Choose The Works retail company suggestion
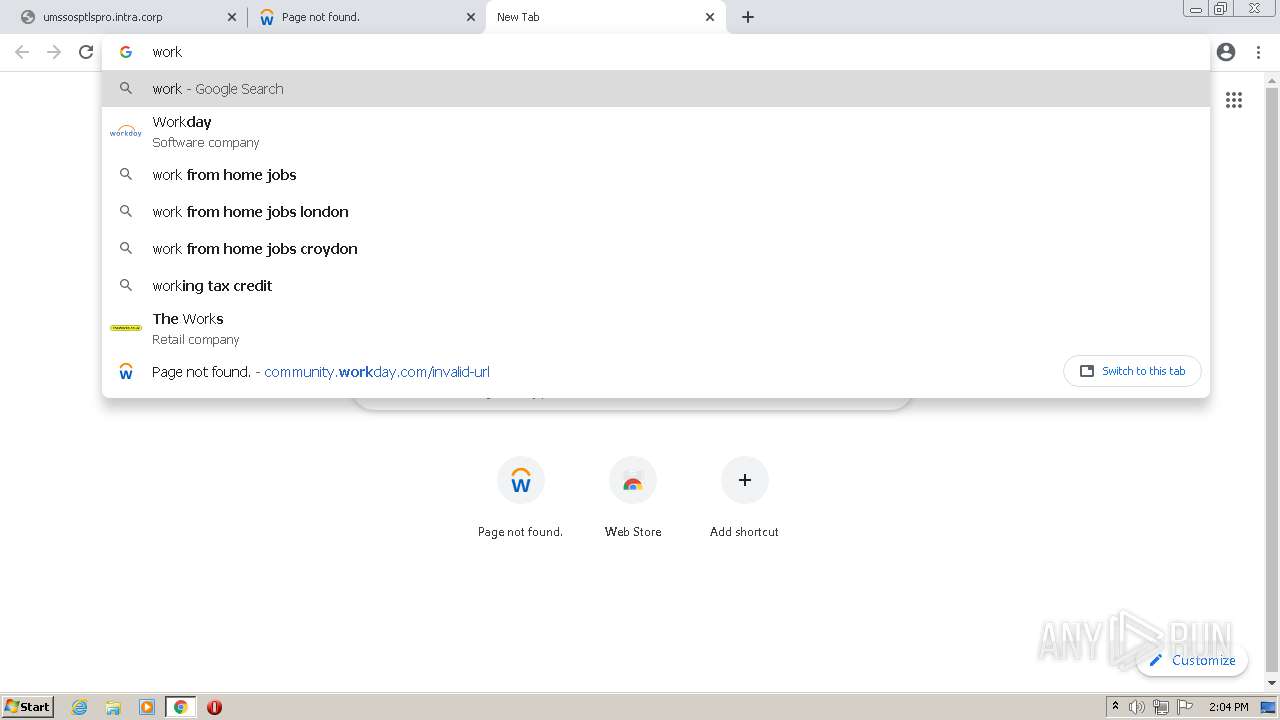The width and height of the screenshot is (1280, 720). [x=655, y=328]
